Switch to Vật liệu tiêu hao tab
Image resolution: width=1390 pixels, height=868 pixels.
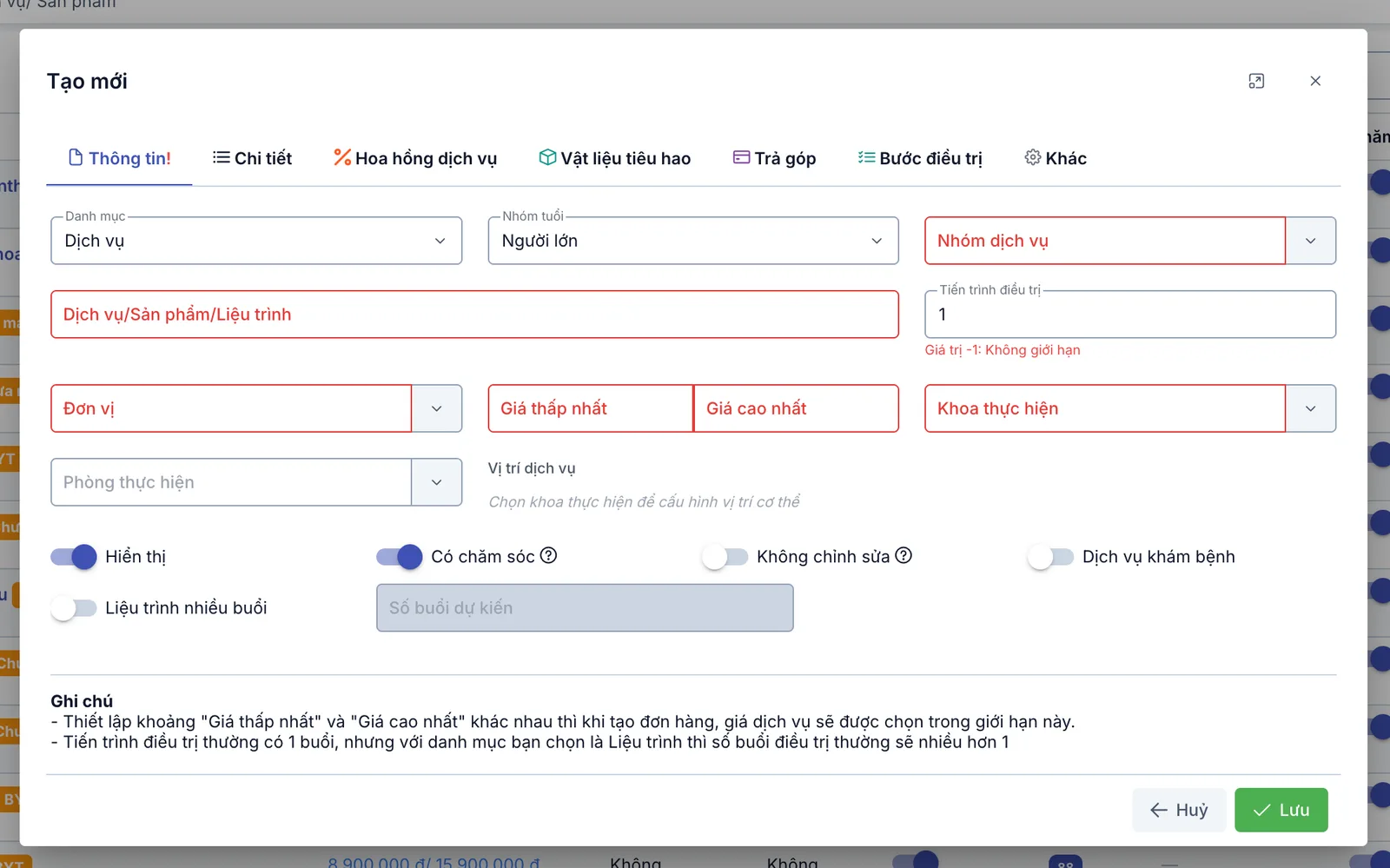[615, 158]
